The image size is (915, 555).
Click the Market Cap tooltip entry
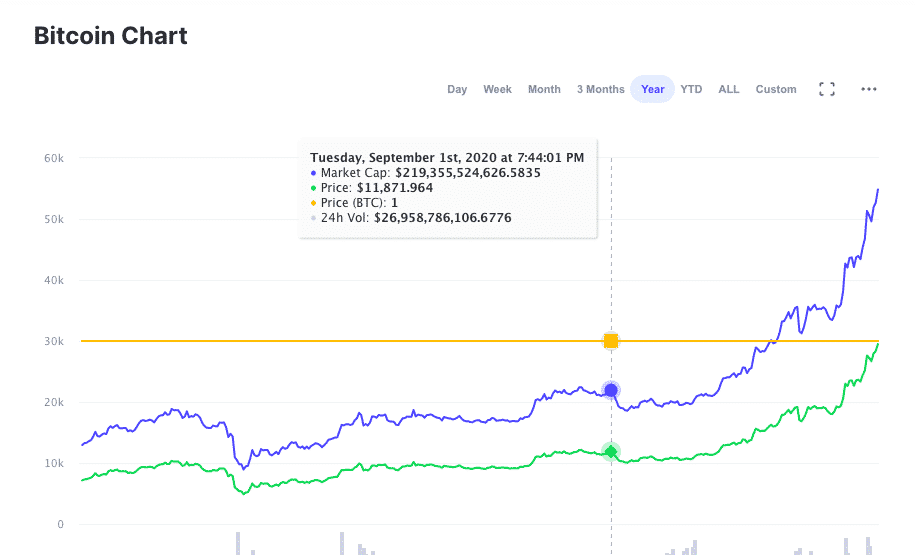coord(425,173)
